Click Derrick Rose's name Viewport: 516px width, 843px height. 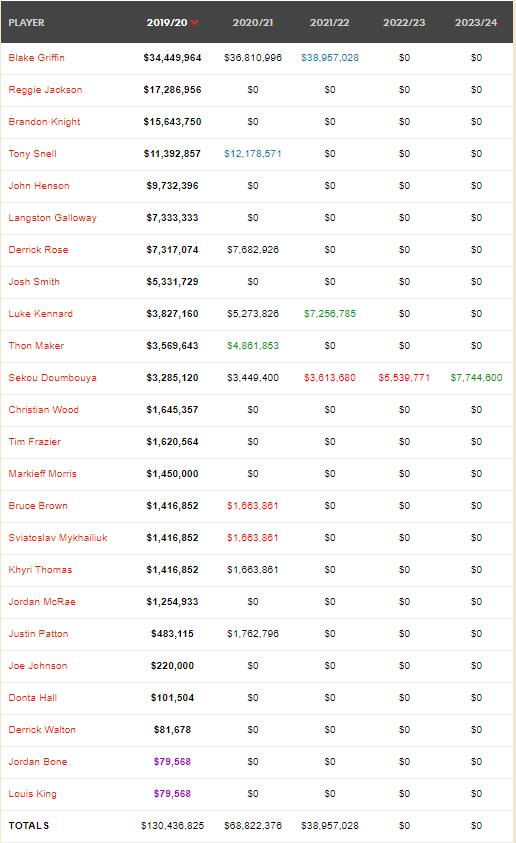[x=38, y=249]
